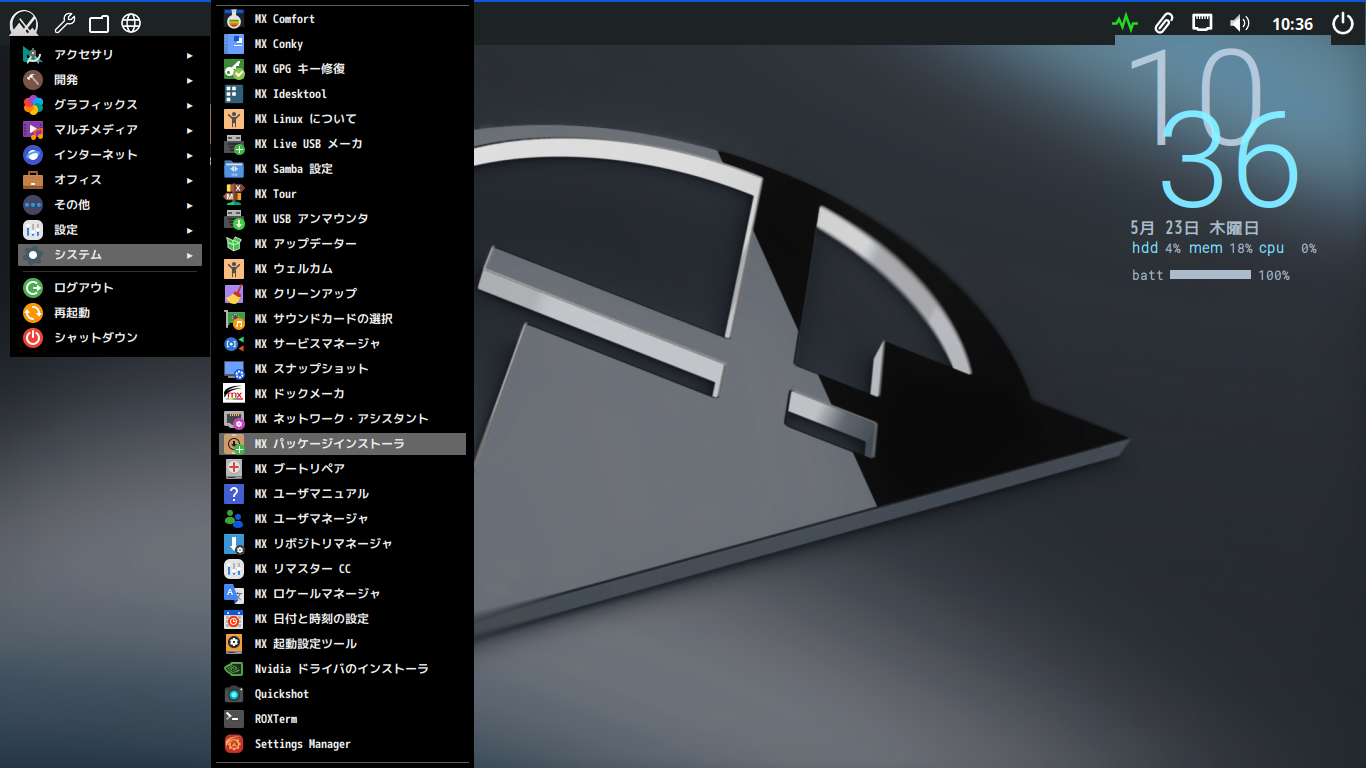Open the MX logo main menu button

pos(23,23)
